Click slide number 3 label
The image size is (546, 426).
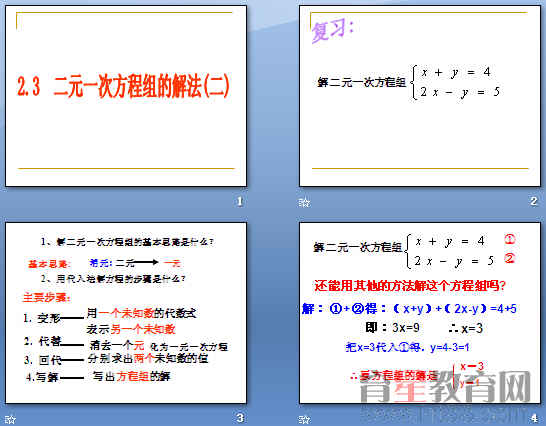tap(240, 418)
